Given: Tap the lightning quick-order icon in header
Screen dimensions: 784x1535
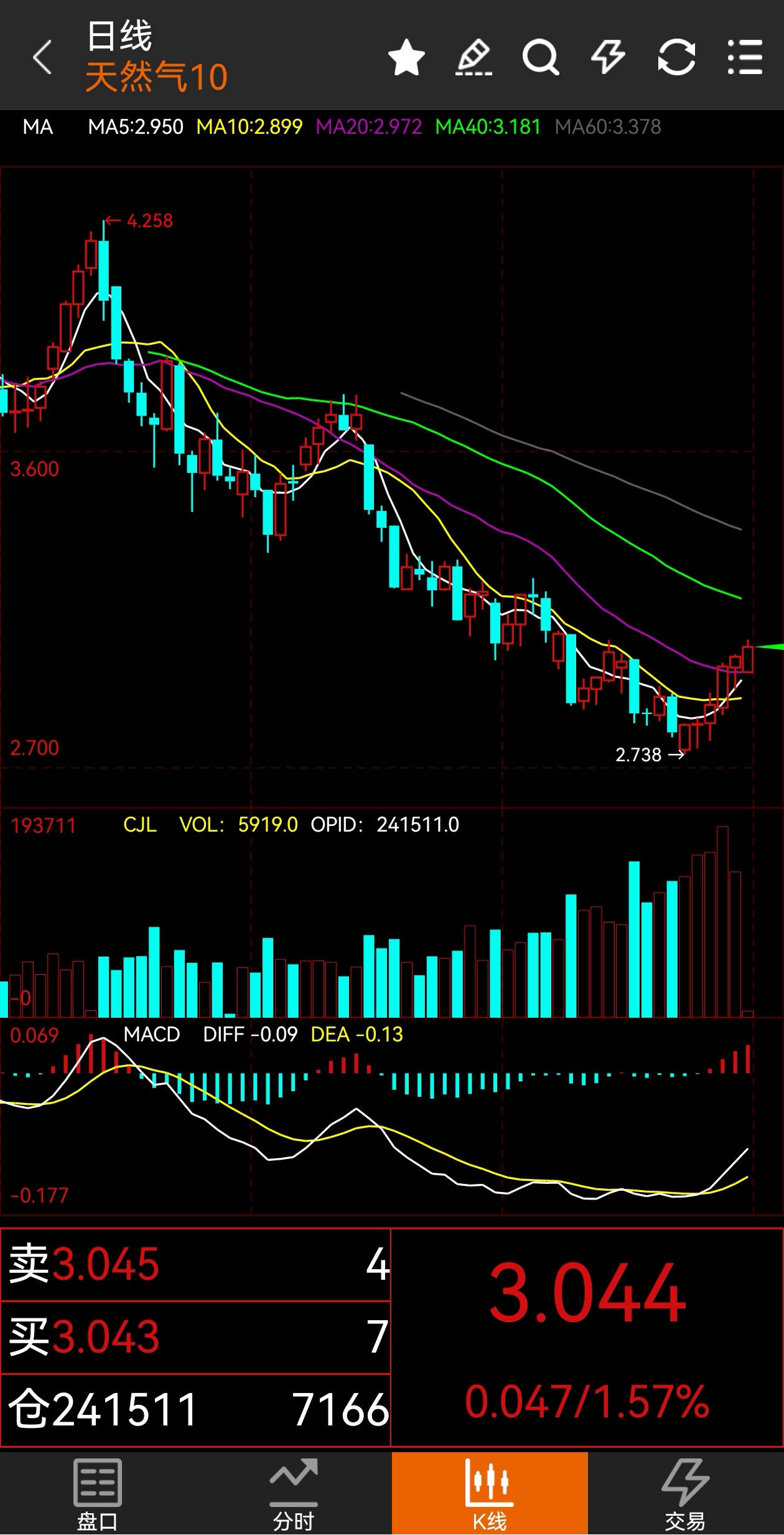Looking at the screenshot, I should 607,57.
